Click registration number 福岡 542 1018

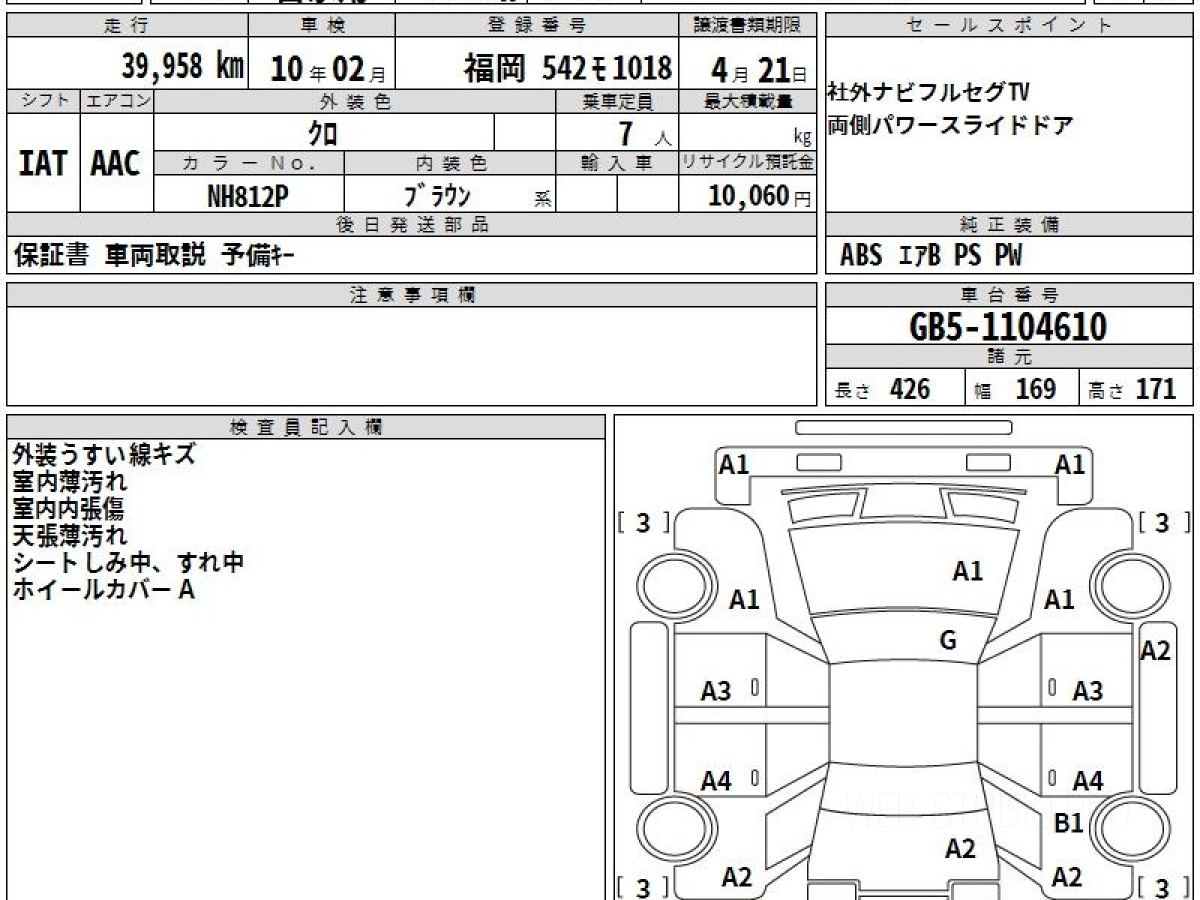coord(567,68)
